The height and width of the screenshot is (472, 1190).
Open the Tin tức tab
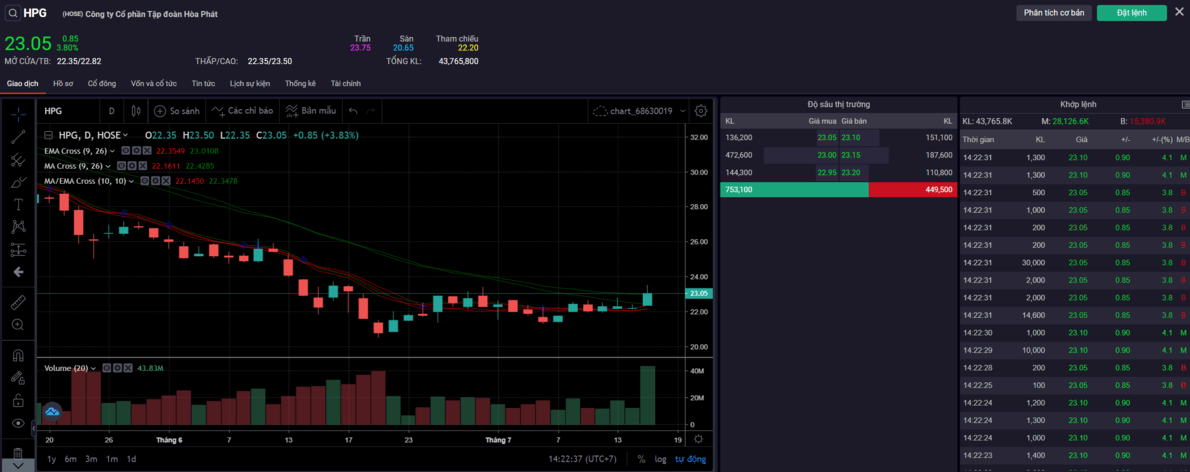[x=203, y=83]
